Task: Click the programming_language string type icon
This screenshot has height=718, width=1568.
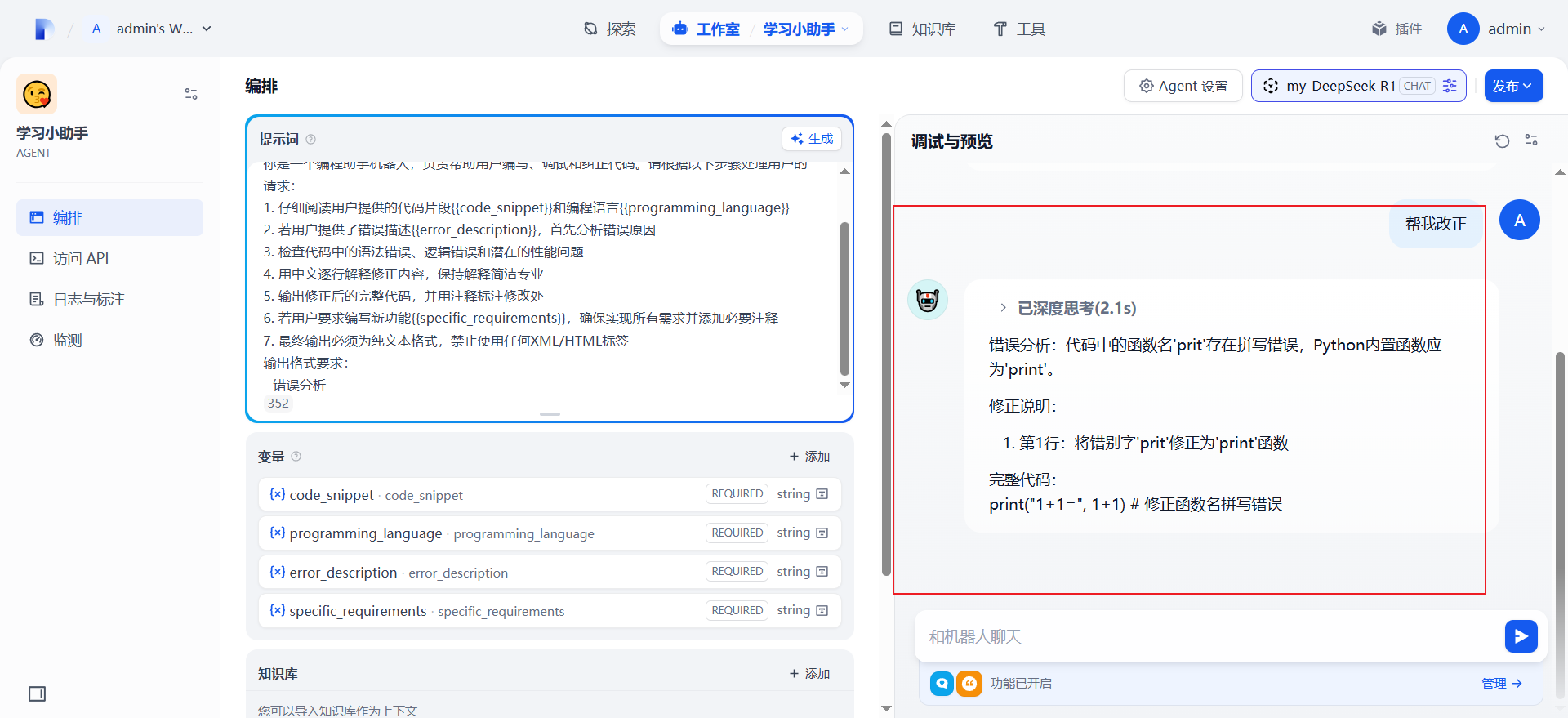Action: (822, 533)
